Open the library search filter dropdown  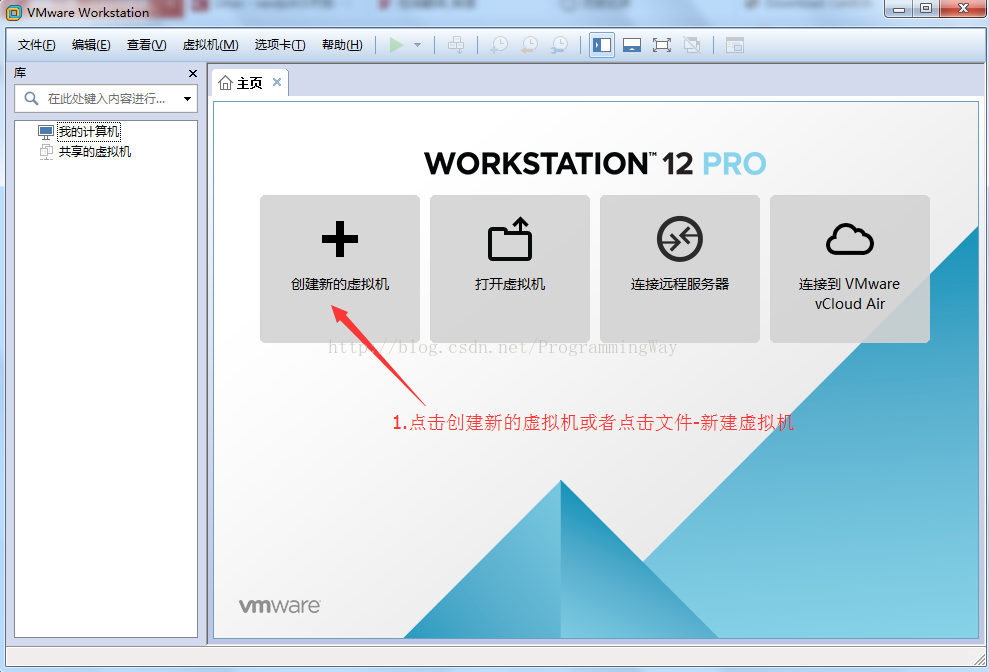coord(187,100)
